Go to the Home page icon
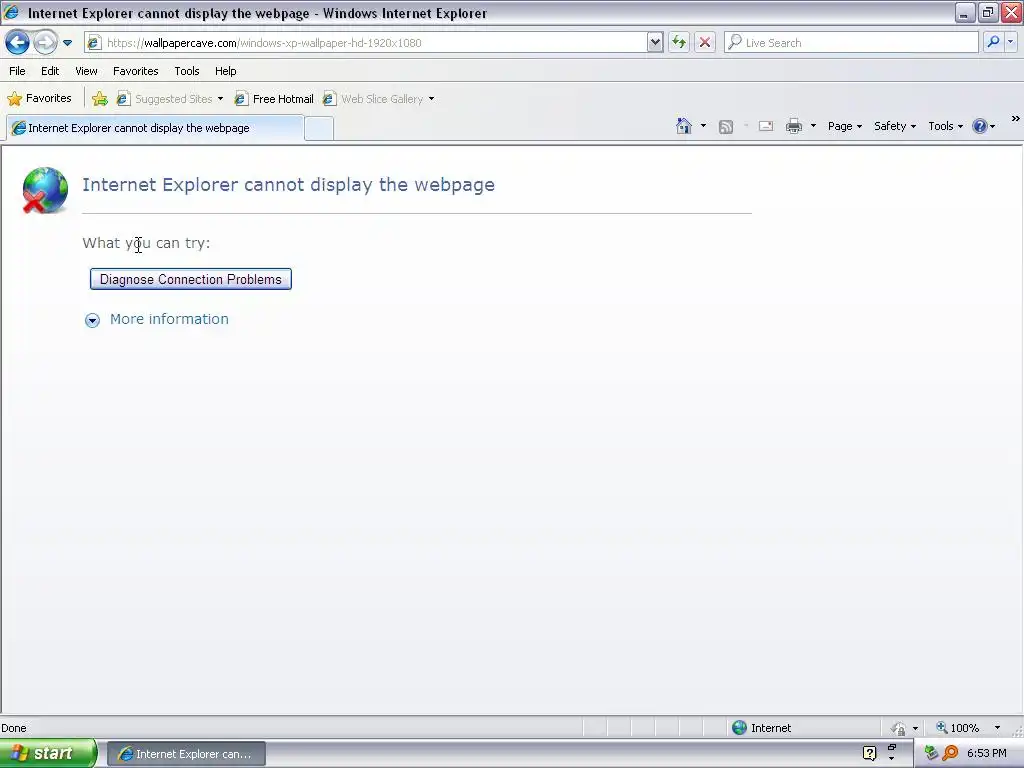 [x=684, y=126]
